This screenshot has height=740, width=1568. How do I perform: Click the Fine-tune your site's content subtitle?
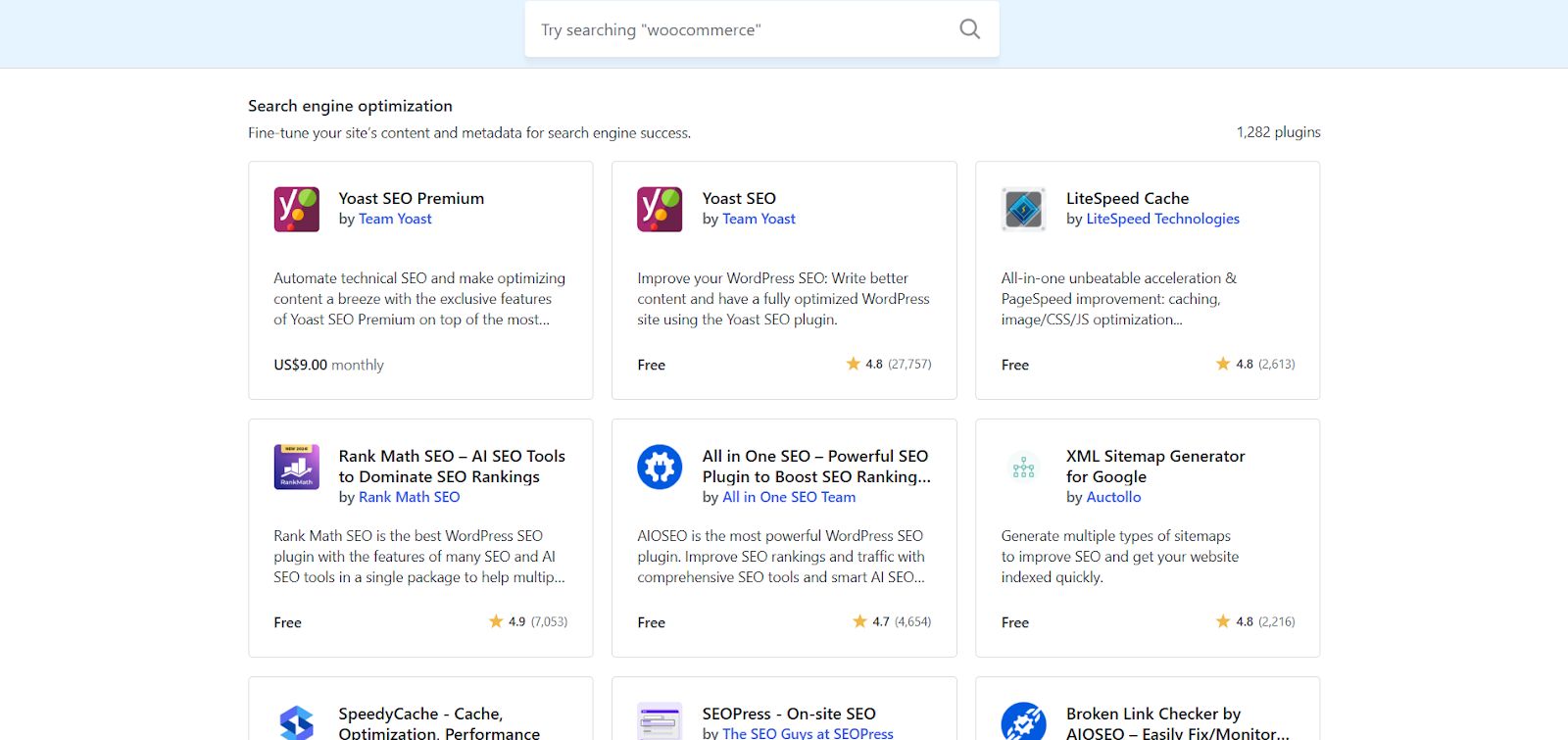469,132
